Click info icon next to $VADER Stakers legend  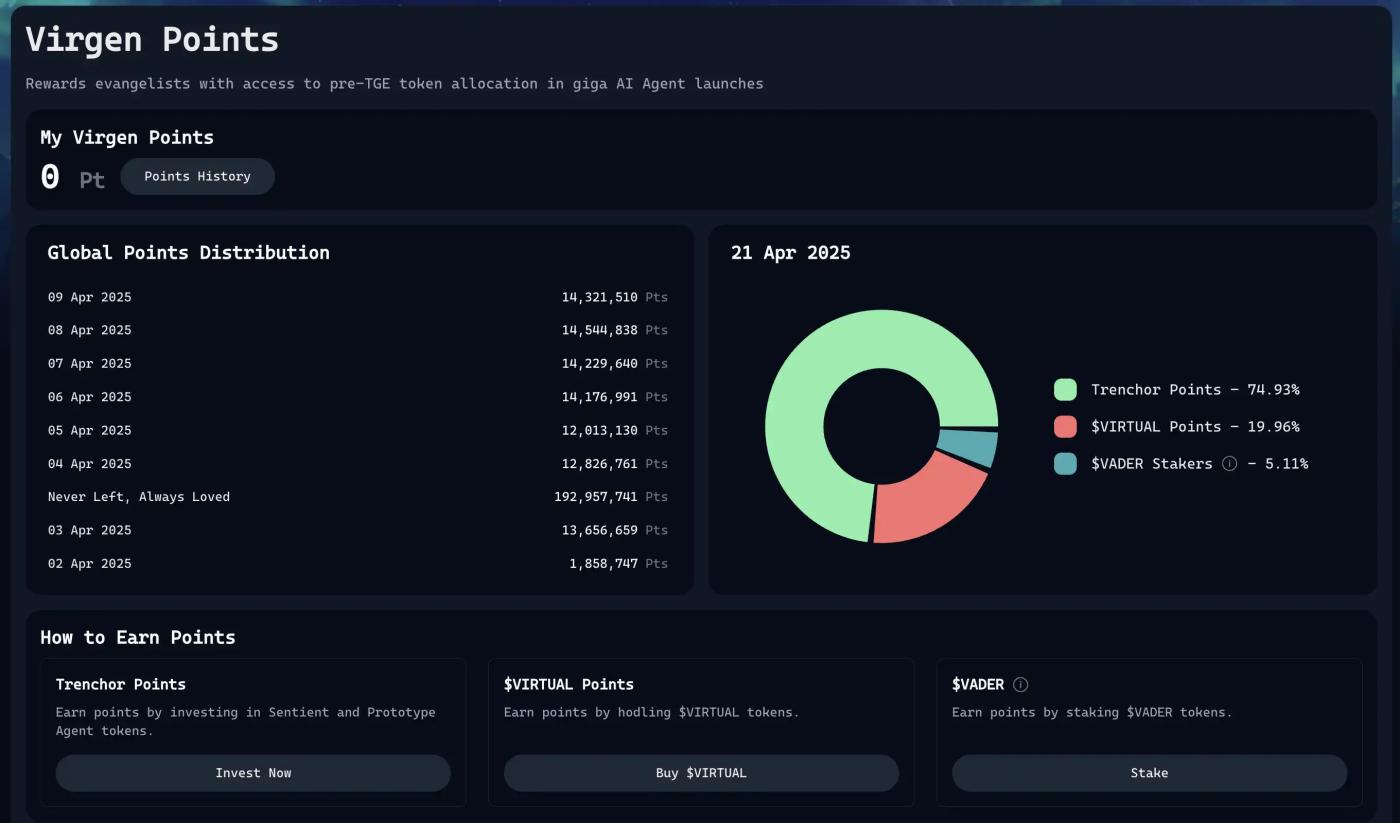tap(1230, 464)
